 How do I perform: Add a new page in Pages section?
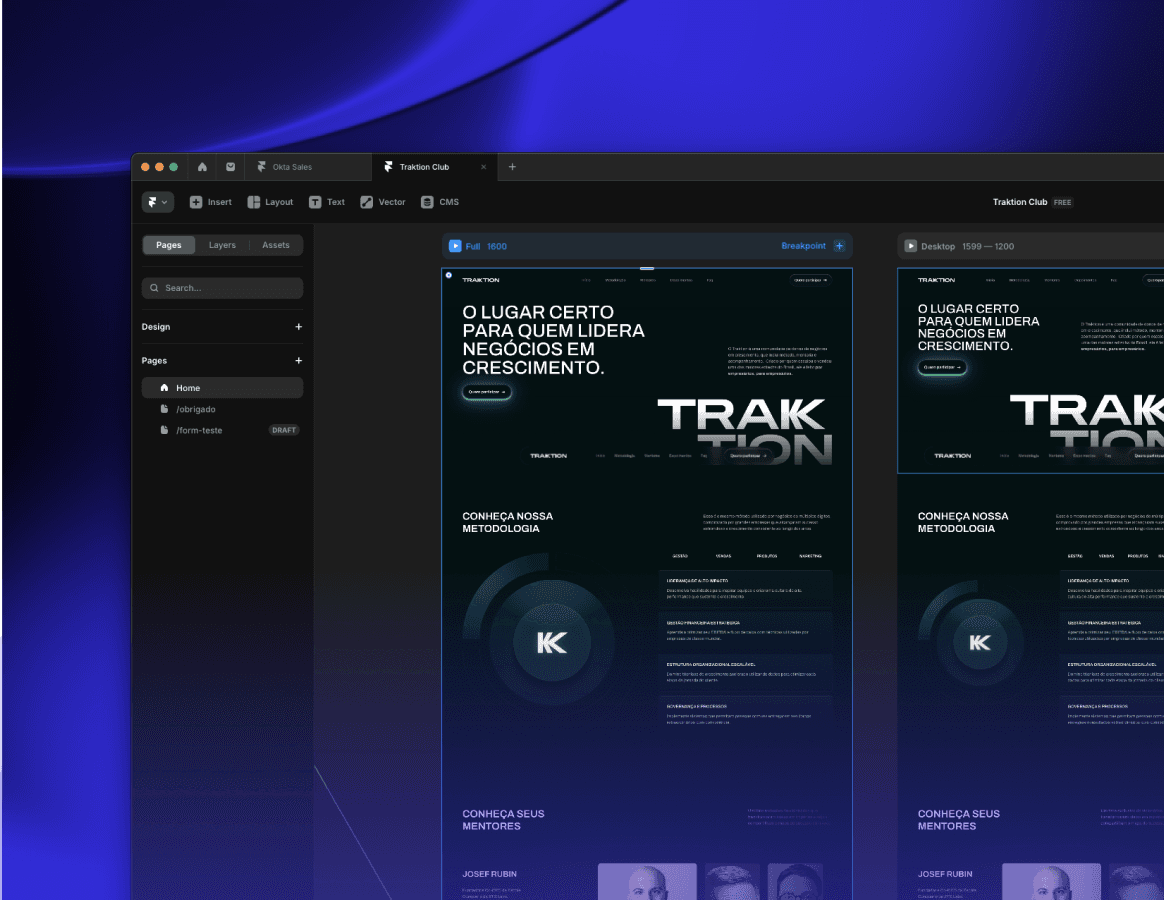(x=298, y=361)
